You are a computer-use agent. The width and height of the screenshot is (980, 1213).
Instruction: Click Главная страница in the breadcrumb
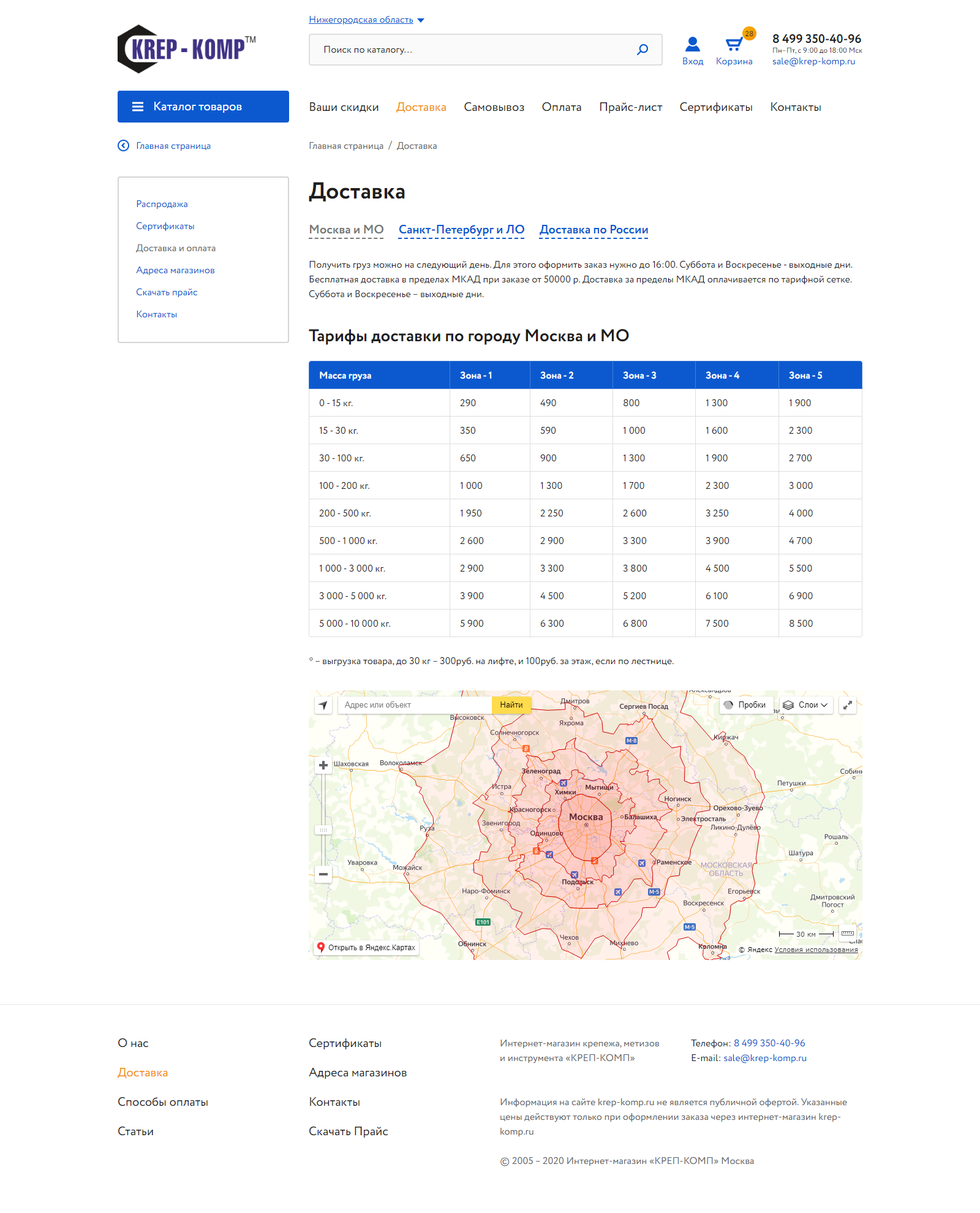point(346,146)
